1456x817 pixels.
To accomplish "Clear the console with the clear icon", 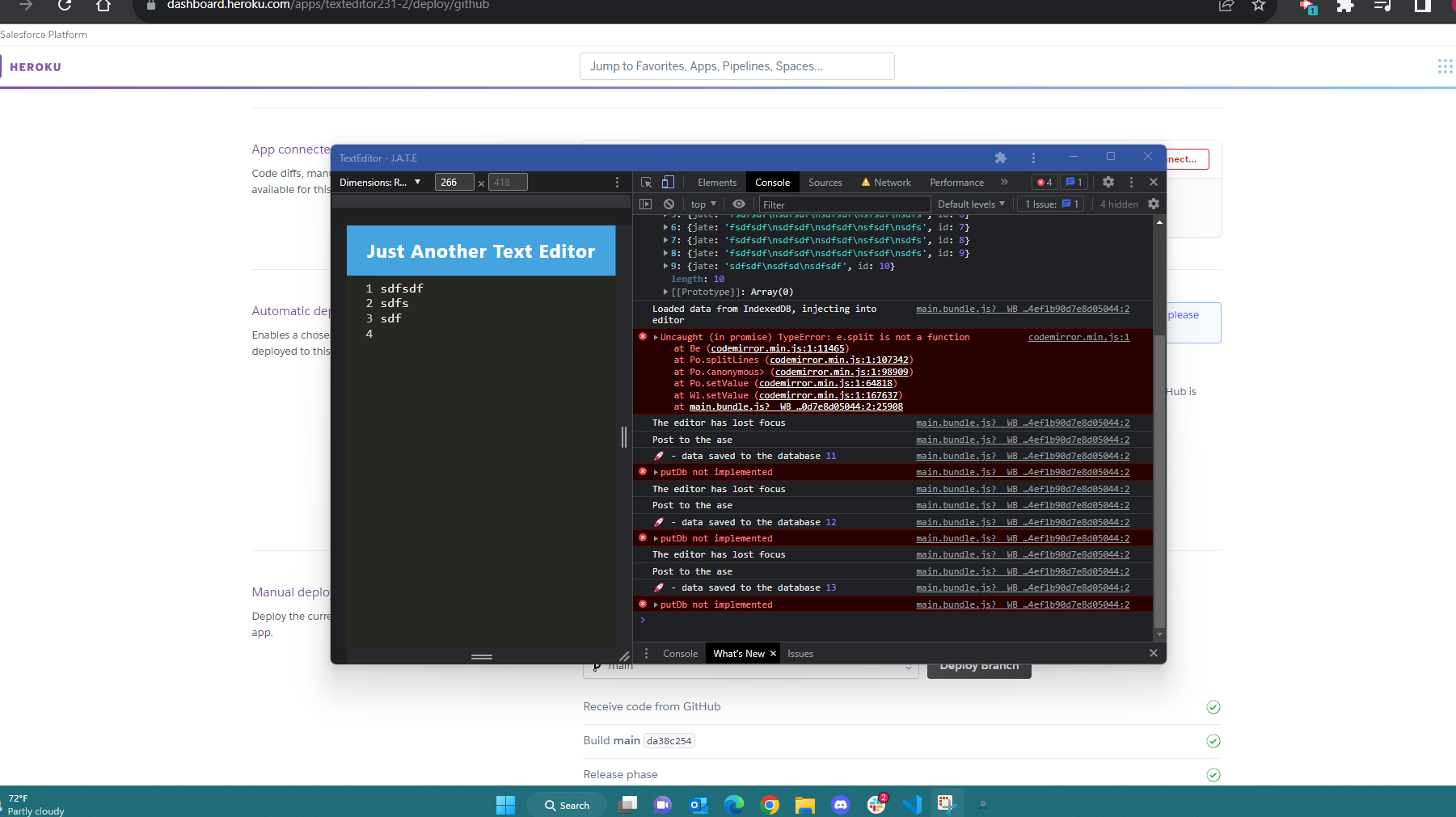I will [669, 204].
